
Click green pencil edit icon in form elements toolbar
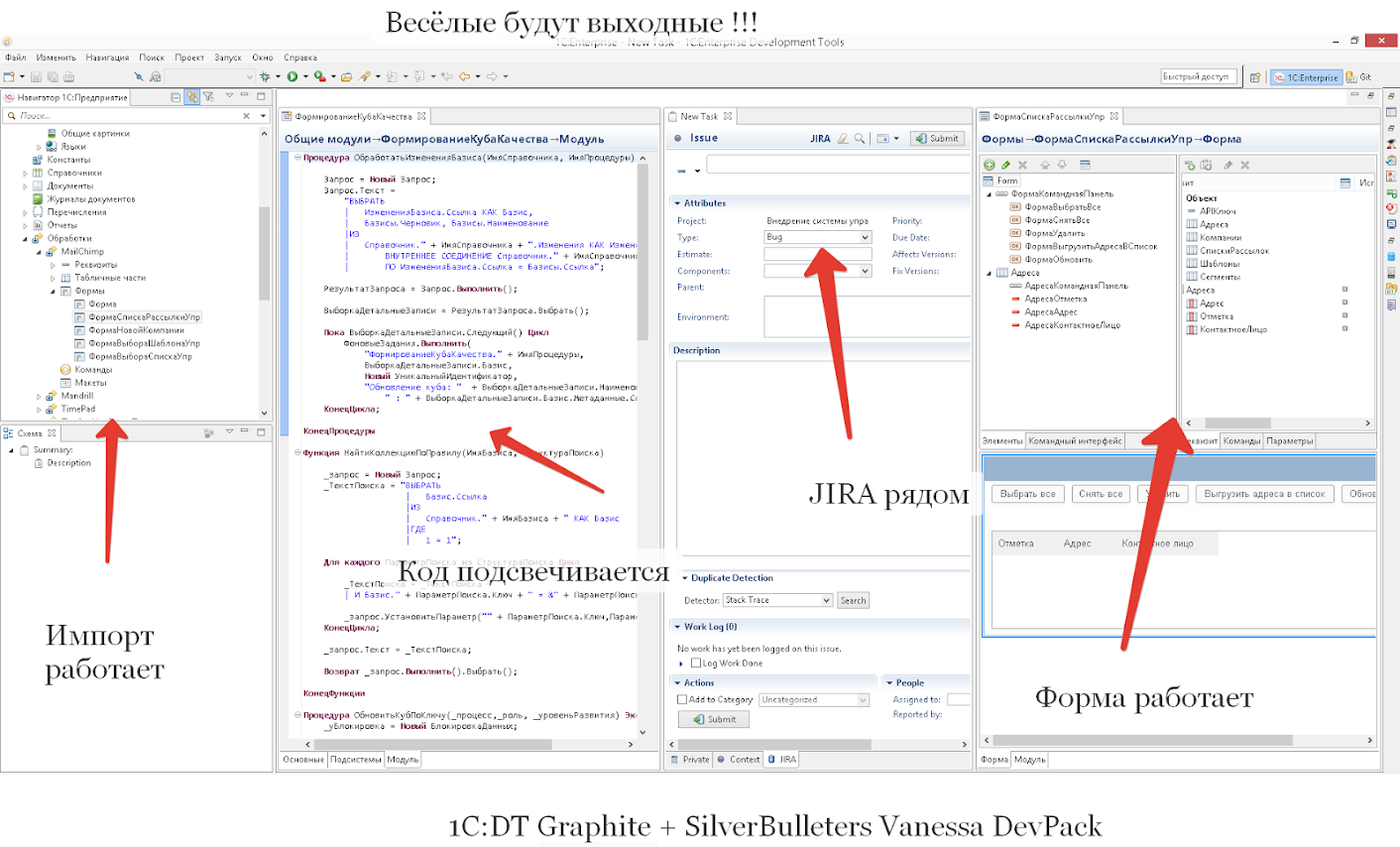[x=1005, y=165]
